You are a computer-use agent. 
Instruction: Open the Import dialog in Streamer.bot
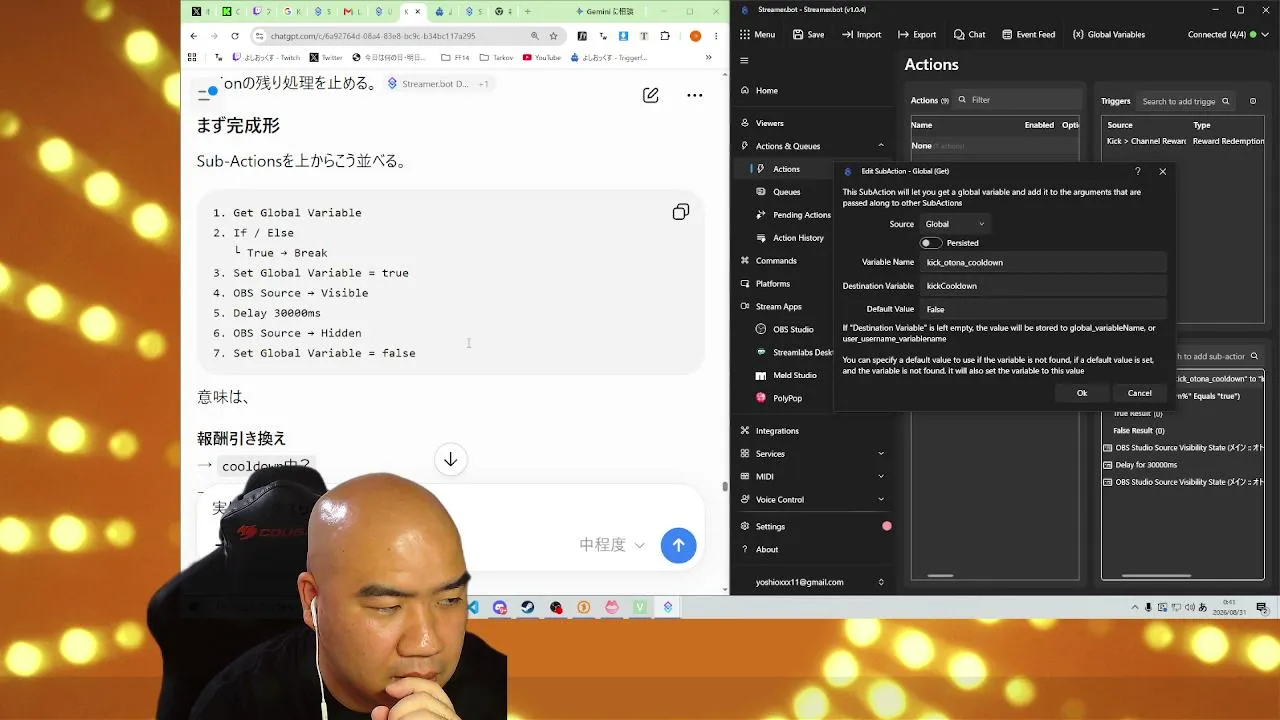861,35
